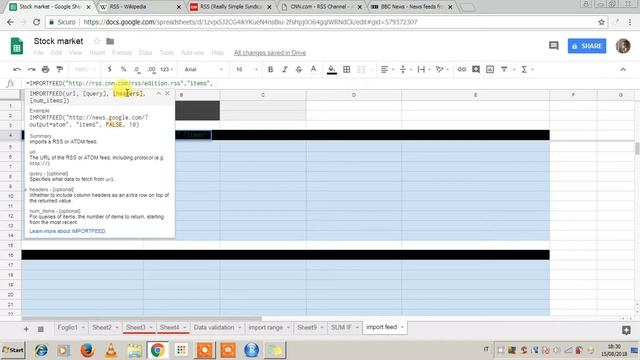Viewport: 640px width, 360px height.
Task: Click the Insert link icon
Action: 462,69
